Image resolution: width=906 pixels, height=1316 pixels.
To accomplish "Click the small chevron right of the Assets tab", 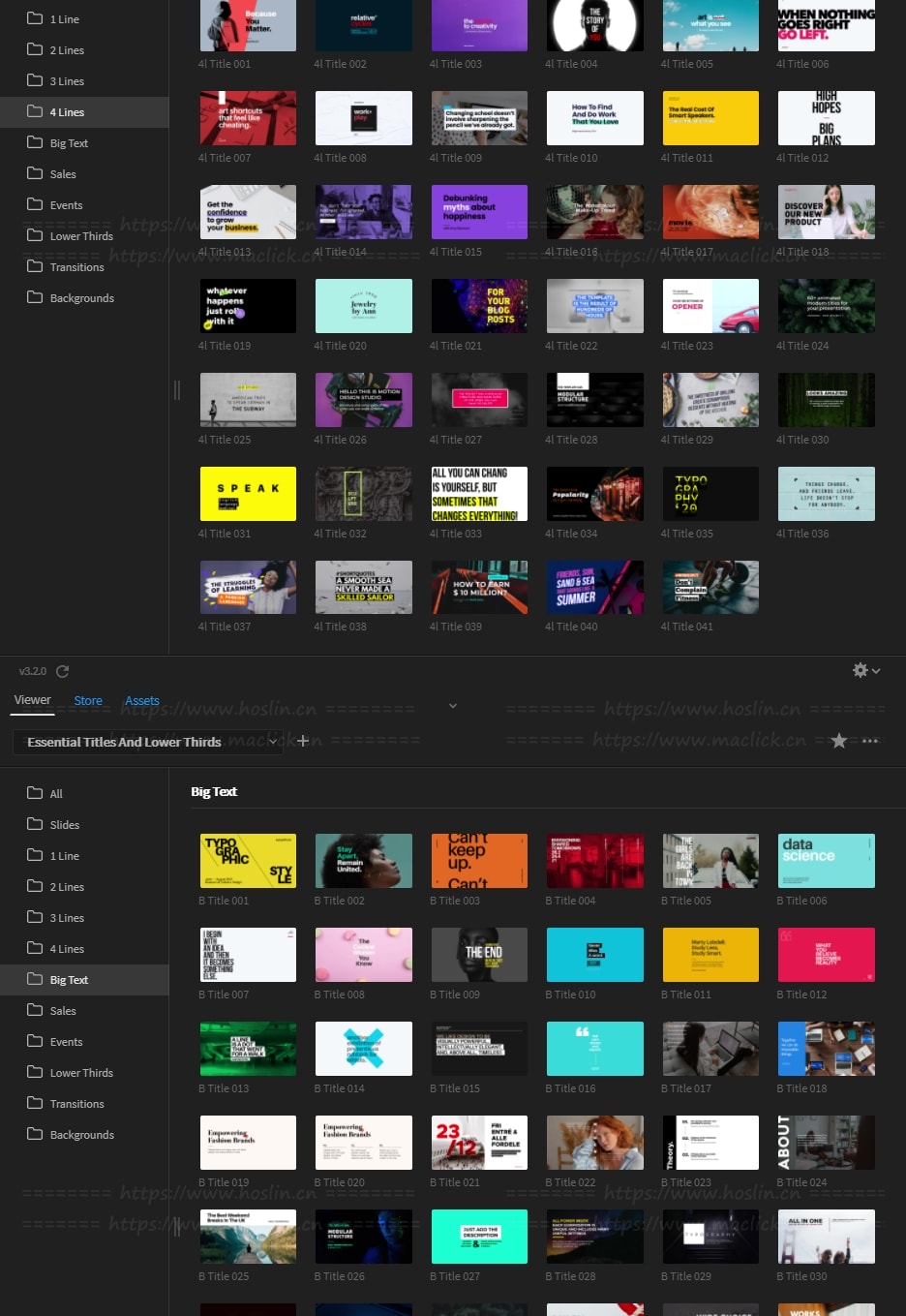I will coord(452,706).
